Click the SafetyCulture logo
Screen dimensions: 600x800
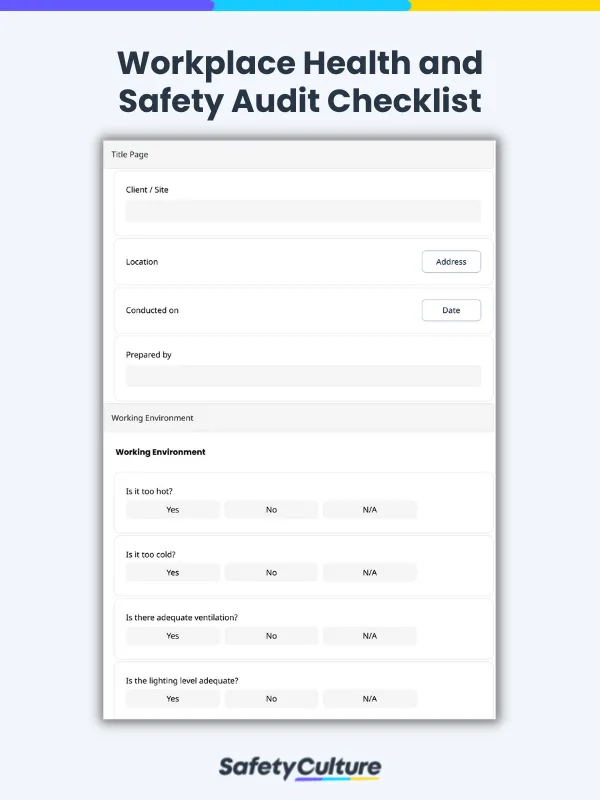click(300, 767)
